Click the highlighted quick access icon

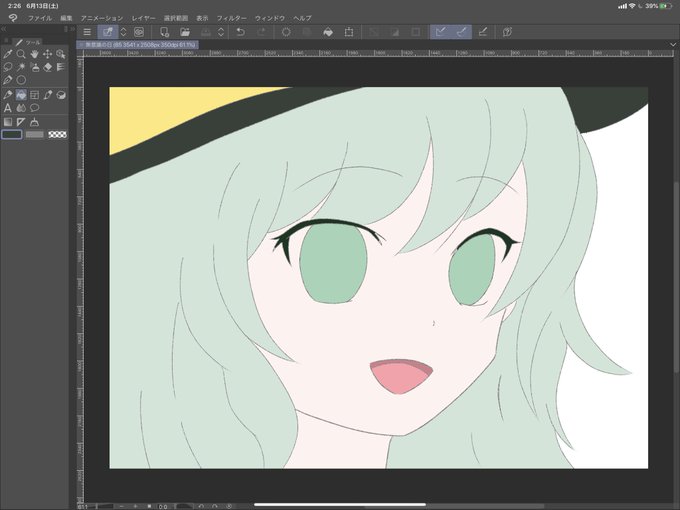(x=108, y=32)
